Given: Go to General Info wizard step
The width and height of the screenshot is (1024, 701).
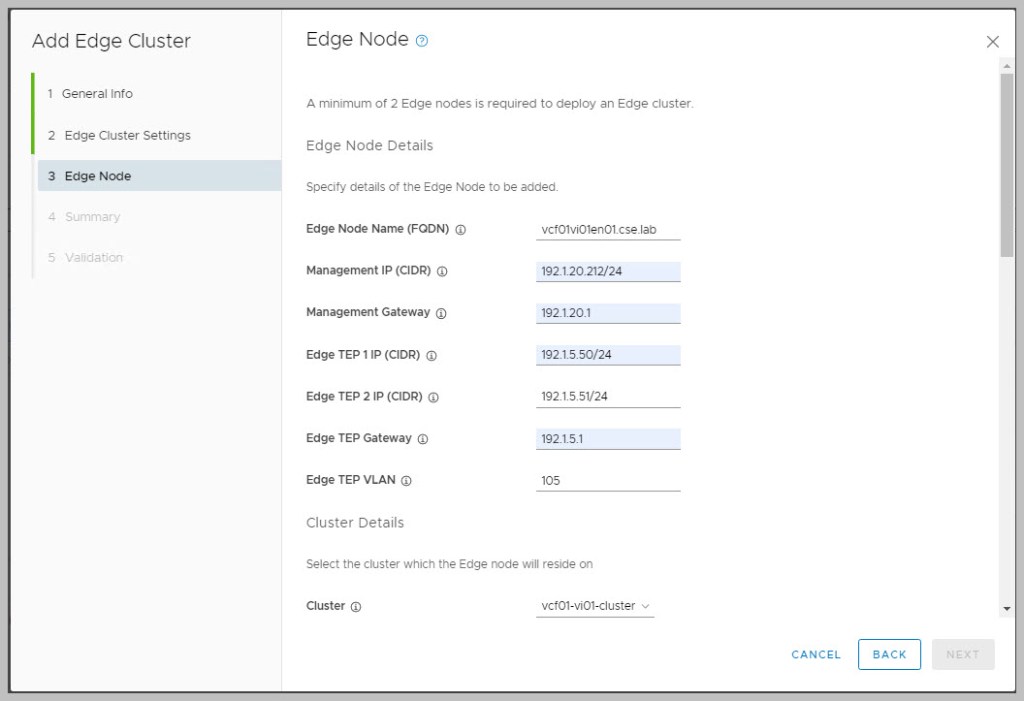Looking at the screenshot, I should tap(97, 94).
